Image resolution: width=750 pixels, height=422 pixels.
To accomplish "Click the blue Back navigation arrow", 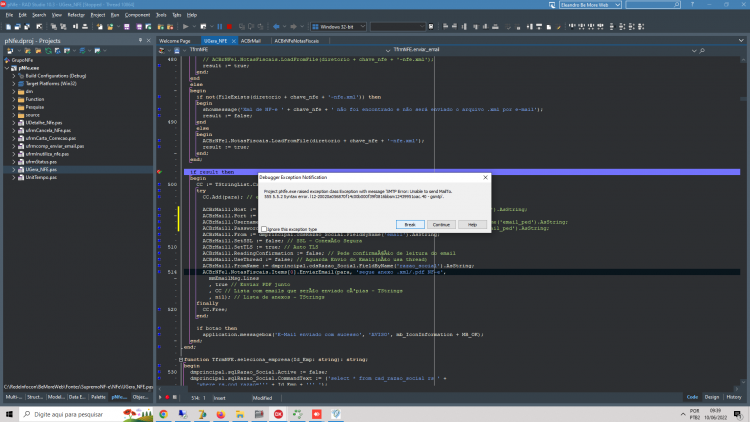I will (276, 27).
